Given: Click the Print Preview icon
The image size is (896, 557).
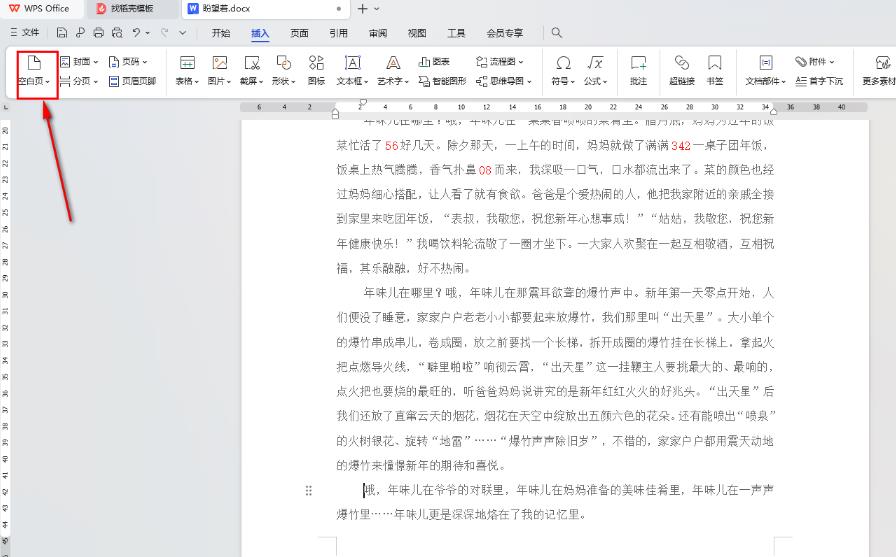Looking at the screenshot, I should pyautogui.click(x=117, y=33).
